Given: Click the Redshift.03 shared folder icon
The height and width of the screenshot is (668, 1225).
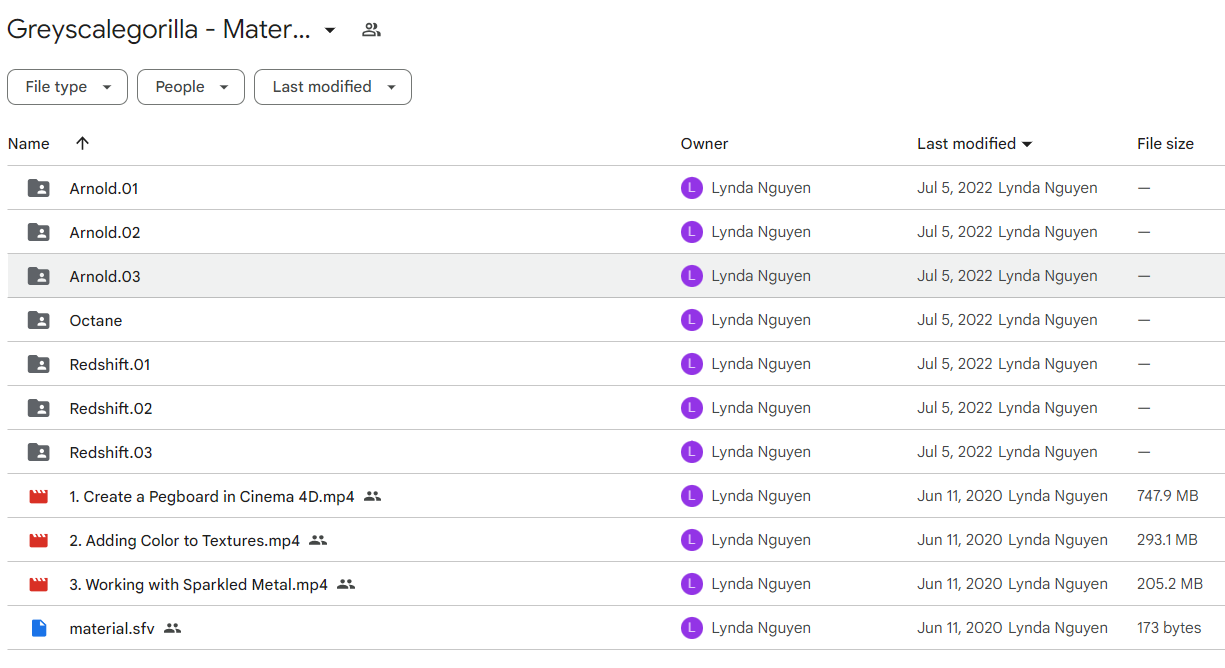Looking at the screenshot, I should (38, 452).
